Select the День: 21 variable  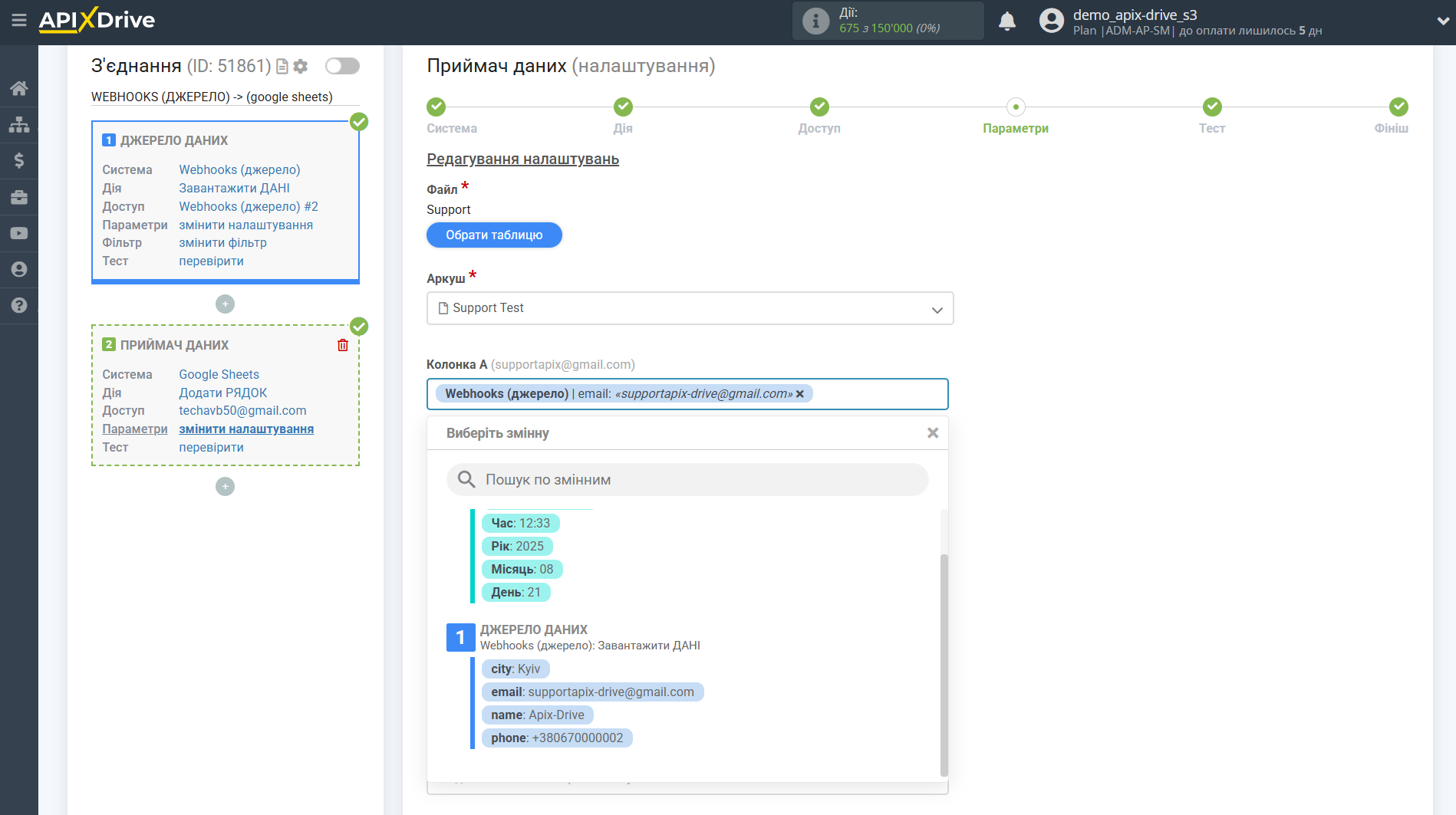click(516, 593)
